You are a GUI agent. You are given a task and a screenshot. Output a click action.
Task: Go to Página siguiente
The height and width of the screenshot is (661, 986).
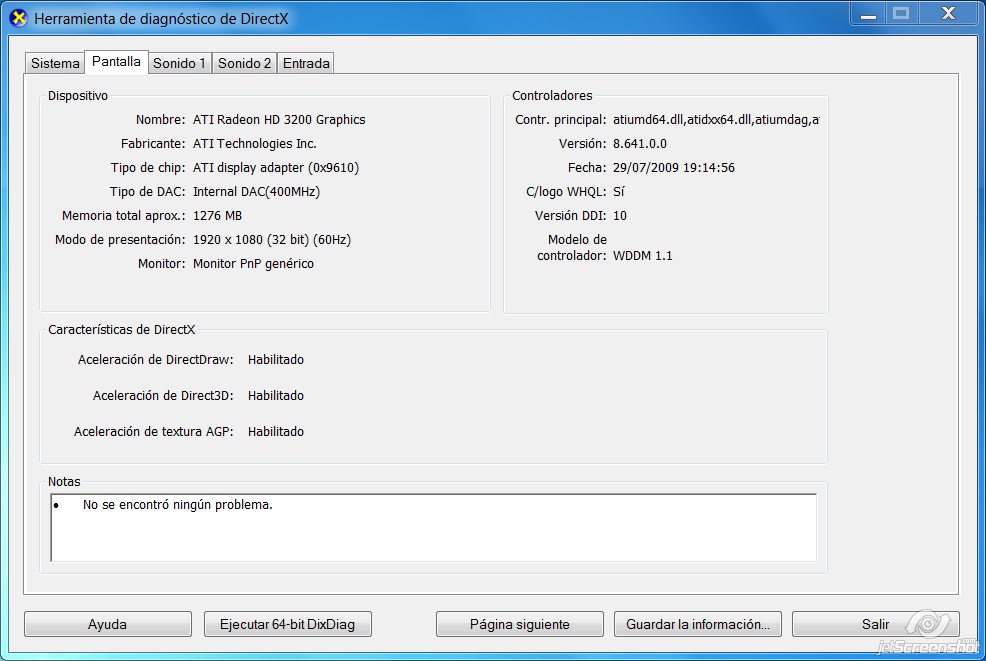[x=519, y=624]
